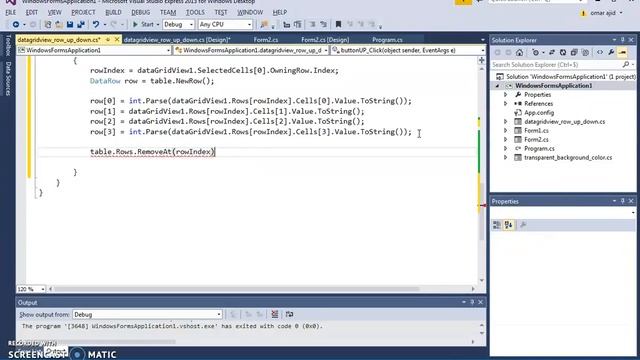Collapse the WindowsFormsApplication1 project node
This screenshot has height=360, width=640.
point(497,86)
